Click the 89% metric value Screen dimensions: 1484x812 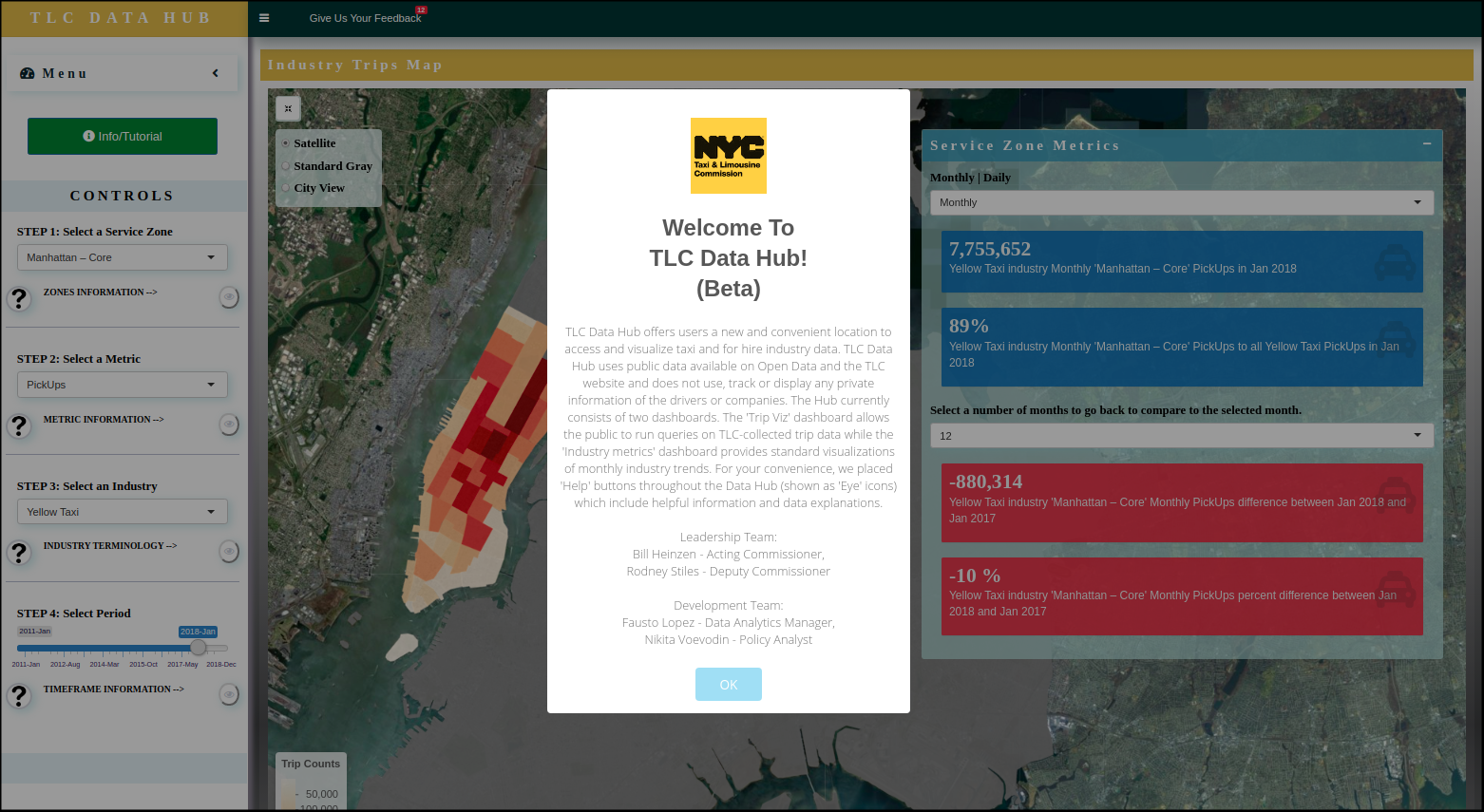pos(969,326)
